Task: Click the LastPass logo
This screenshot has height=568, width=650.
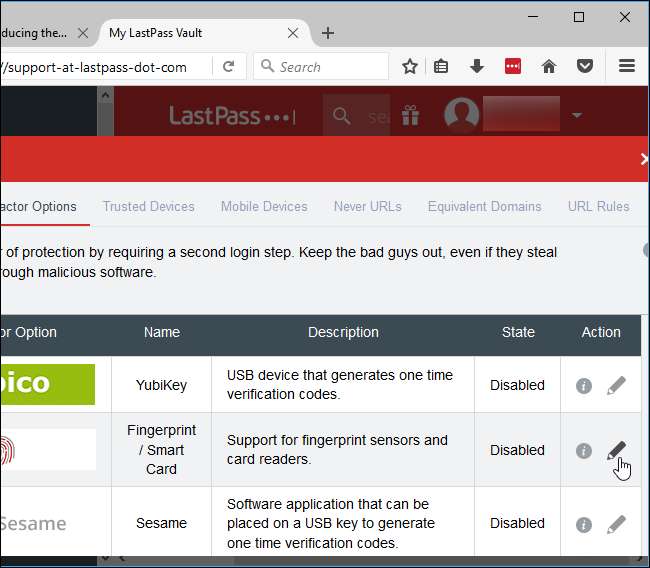Action: click(x=232, y=115)
